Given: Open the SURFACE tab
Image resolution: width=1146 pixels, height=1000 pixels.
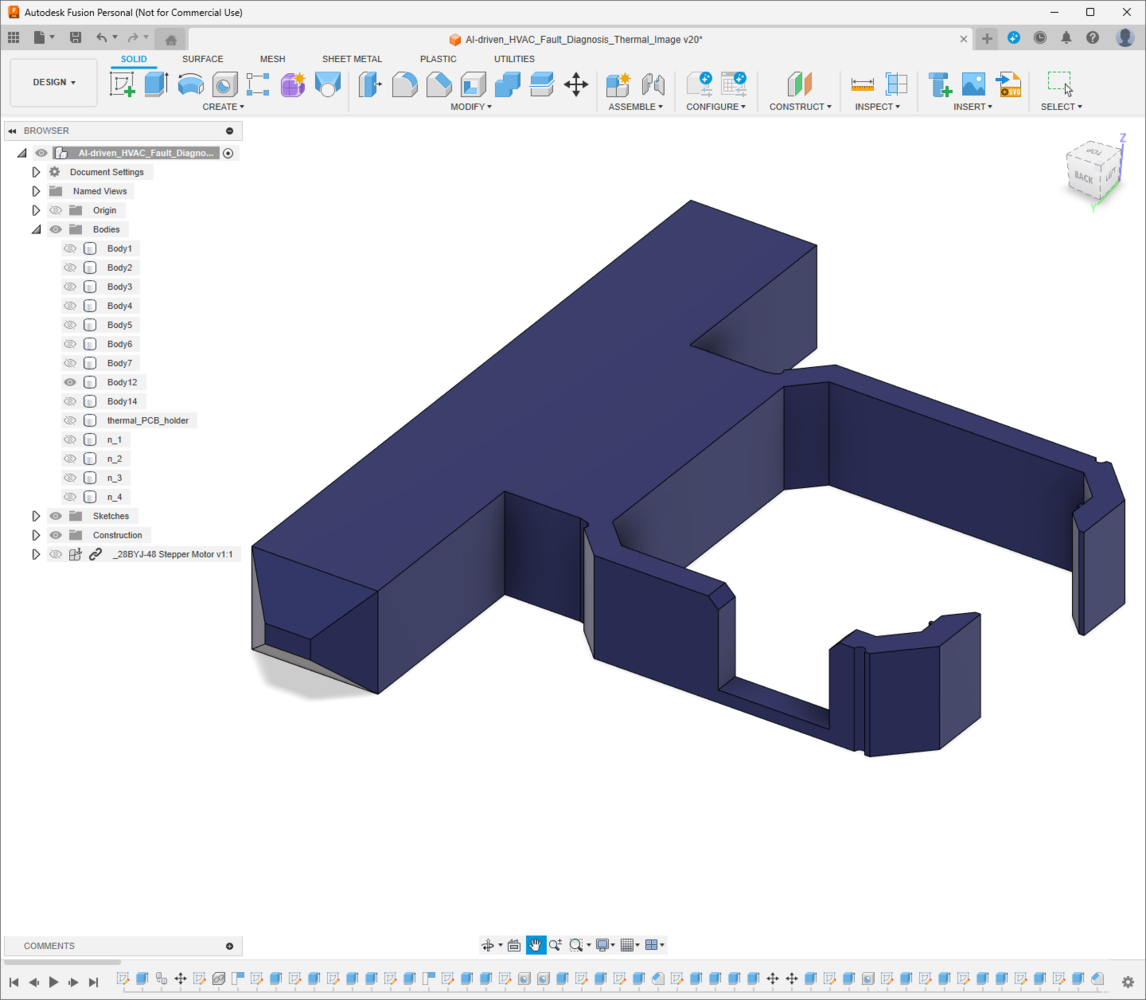Looking at the screenshot, I should click(x=202, y=59).
